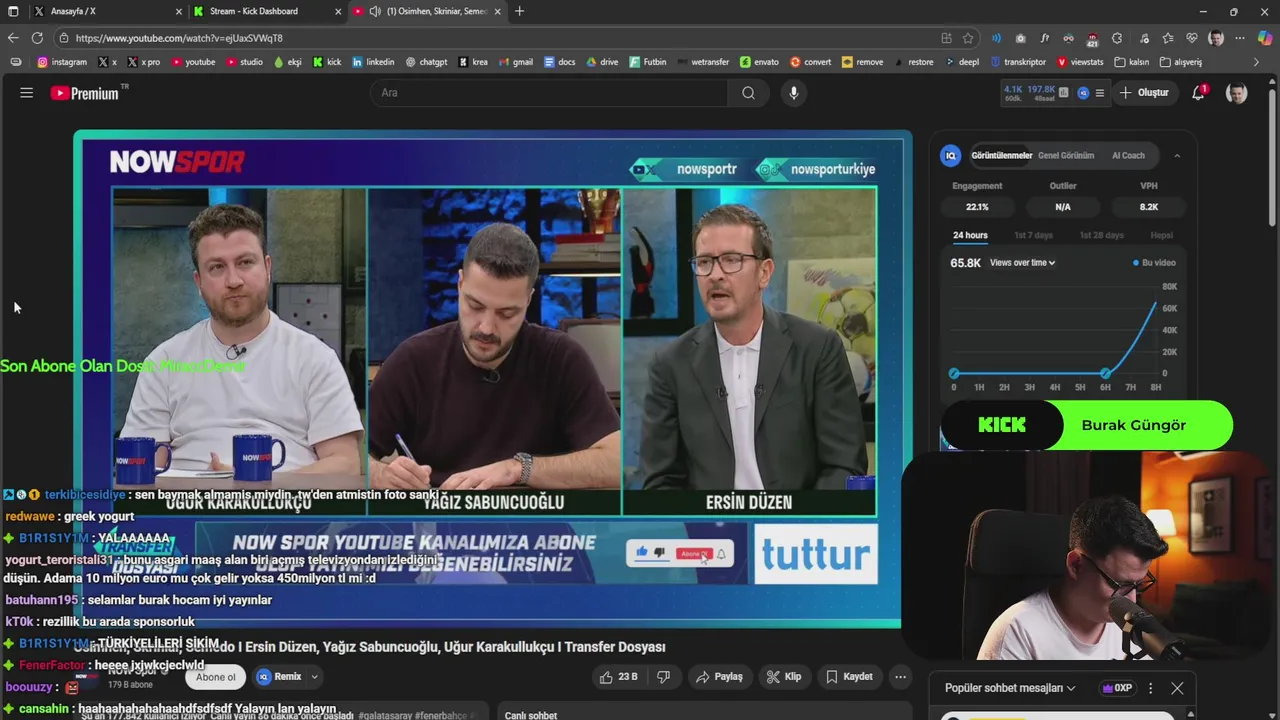Open the wetransfer bookmark
The height and width of the screenshot is (720, 1280).
pos(702,62)
